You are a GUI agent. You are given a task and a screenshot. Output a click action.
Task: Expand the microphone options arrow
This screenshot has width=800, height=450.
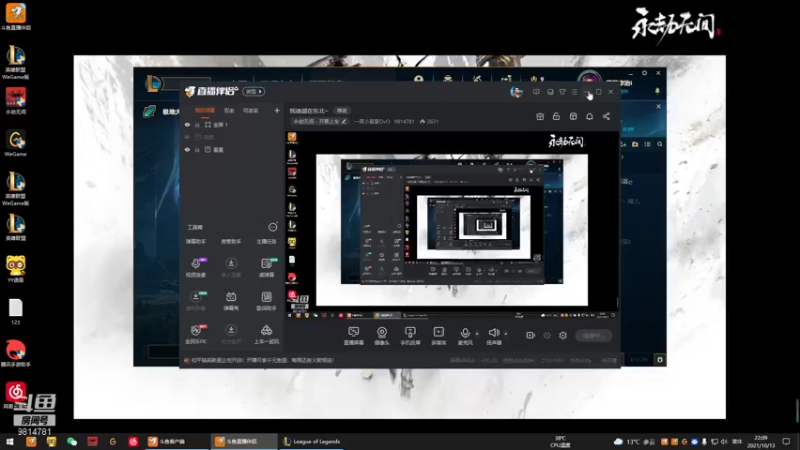(x=477, y=334)
